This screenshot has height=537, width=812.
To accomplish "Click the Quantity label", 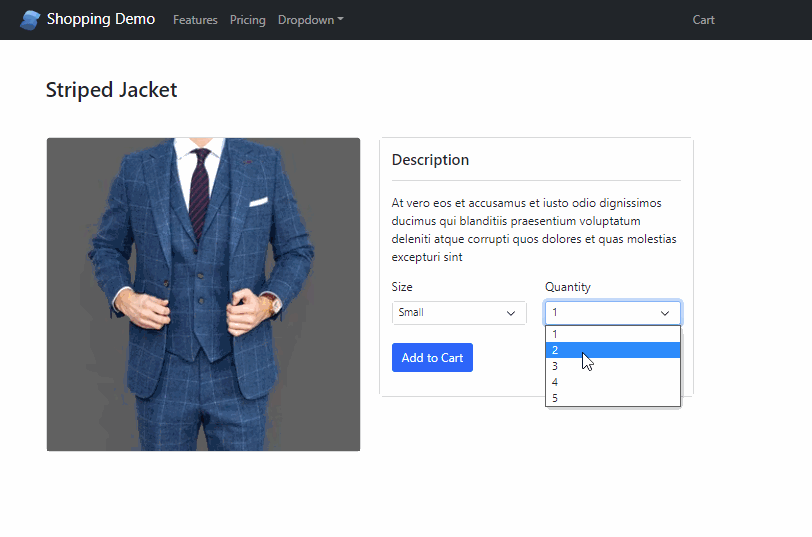I will click(568, 287).
